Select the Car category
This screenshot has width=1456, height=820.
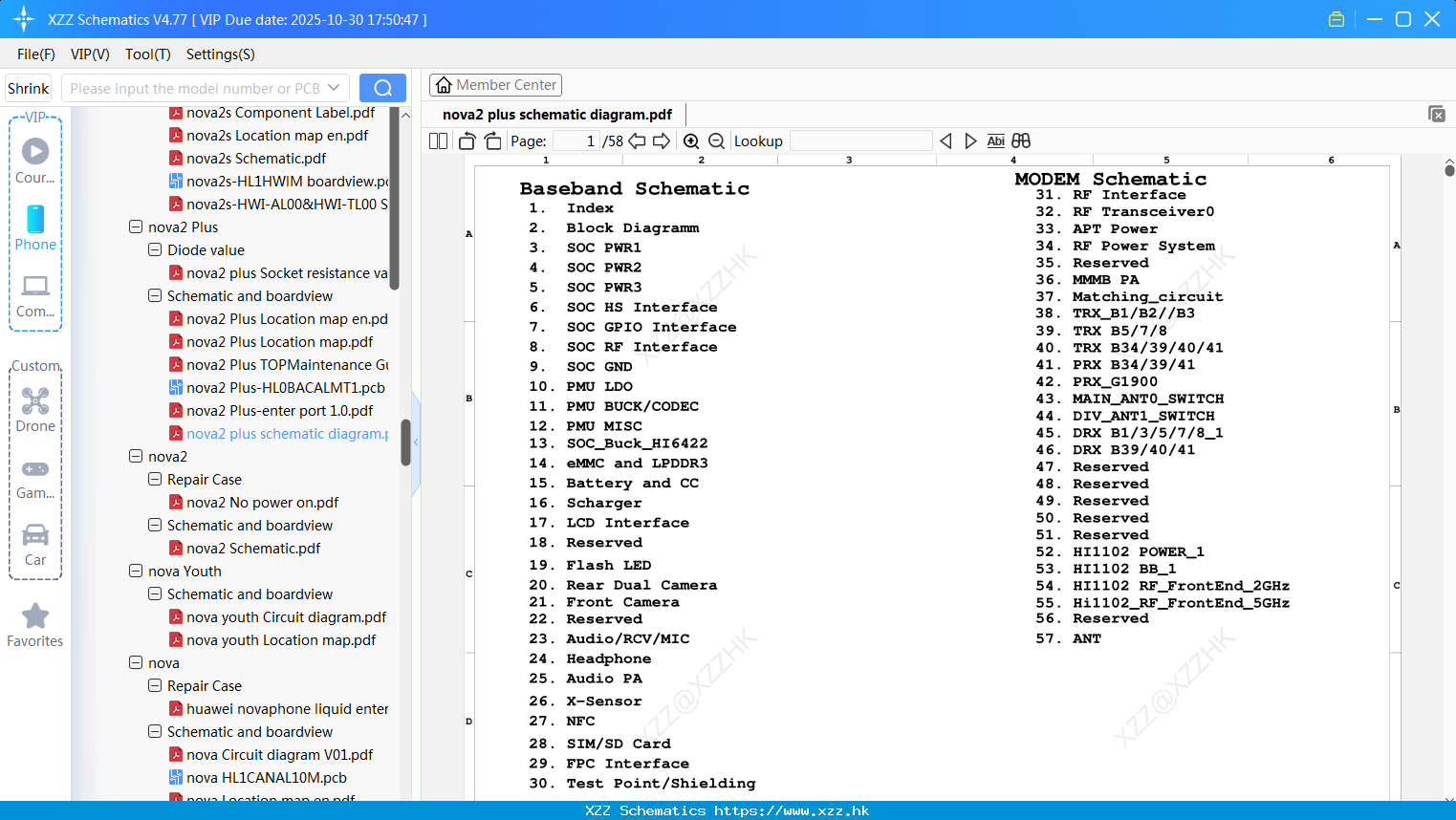tap(35, 545)
